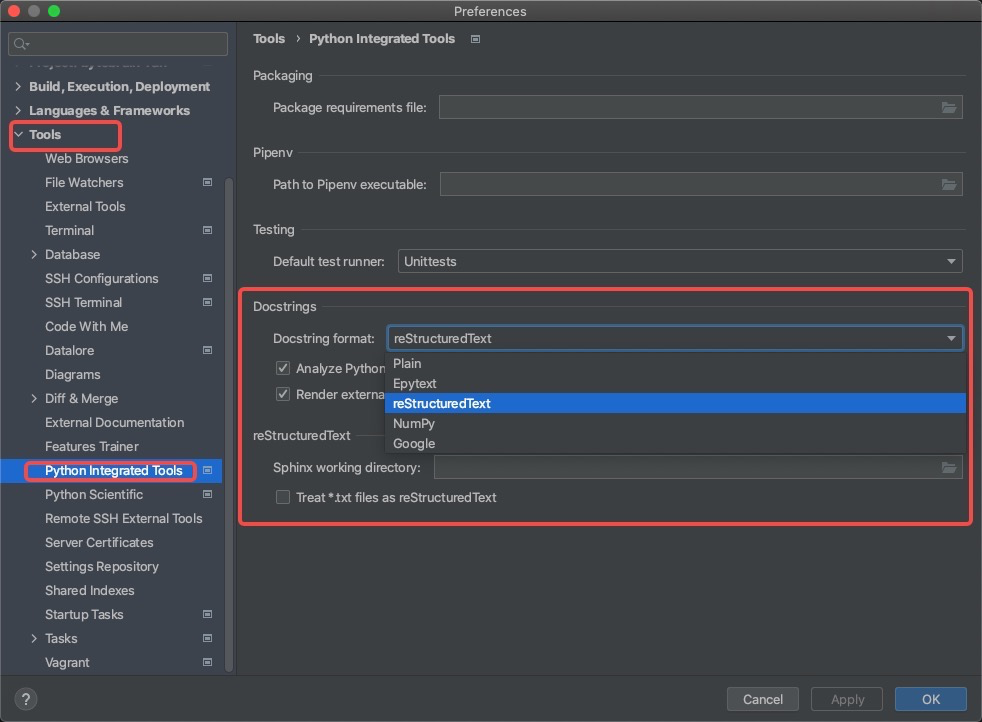Browse for Sphinx working directory folder icon
Image resolution: width=982 pixels, height=722 pixels.
(949, 468)
